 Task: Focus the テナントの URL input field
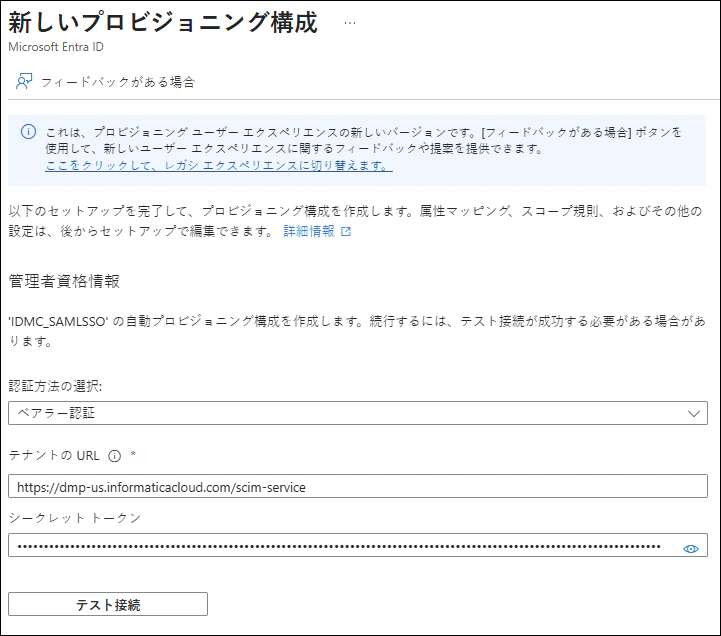358,486
